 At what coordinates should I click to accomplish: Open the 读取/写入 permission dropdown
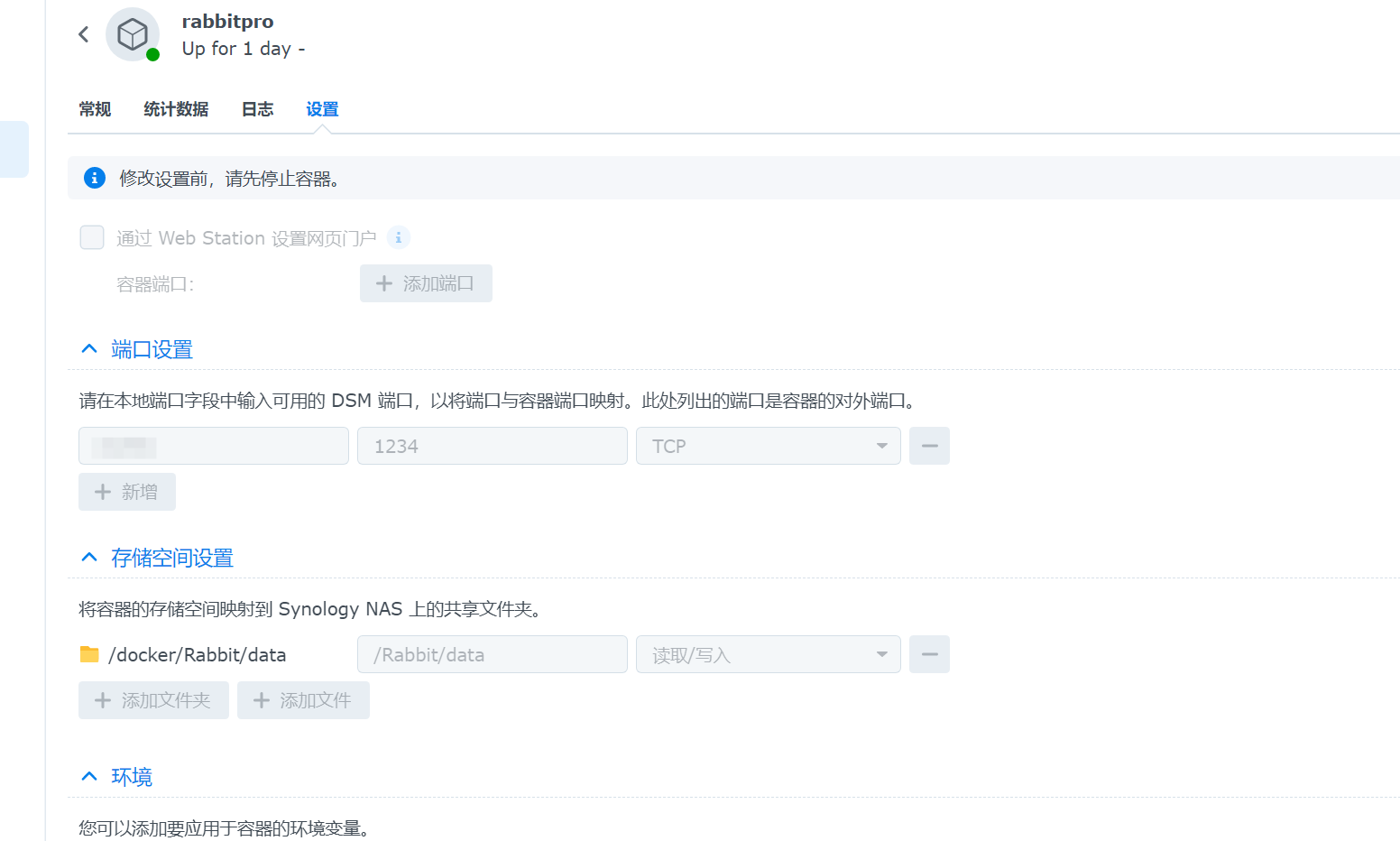pos(769,654)
